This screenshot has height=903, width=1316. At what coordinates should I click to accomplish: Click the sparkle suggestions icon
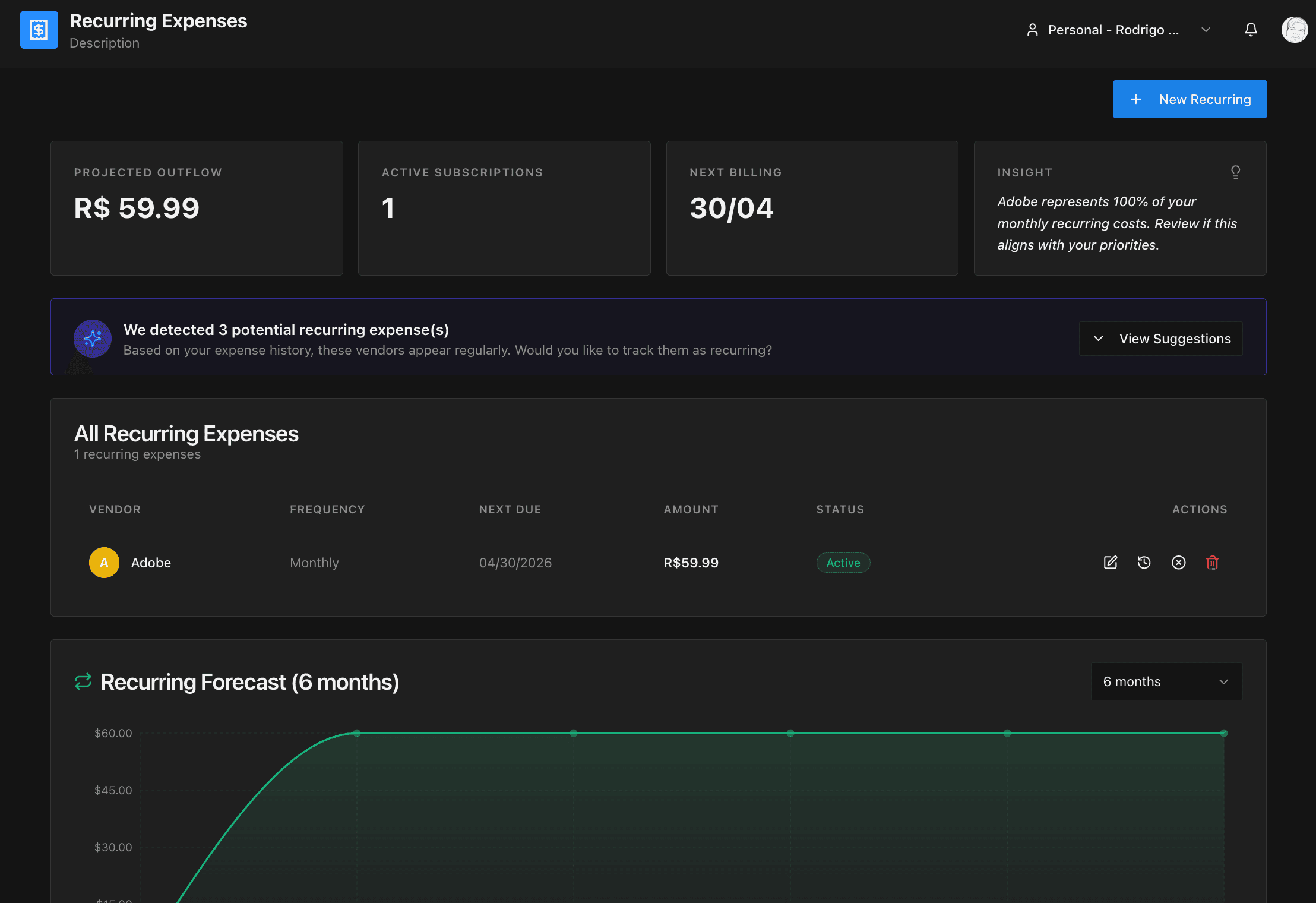(93, 339)
